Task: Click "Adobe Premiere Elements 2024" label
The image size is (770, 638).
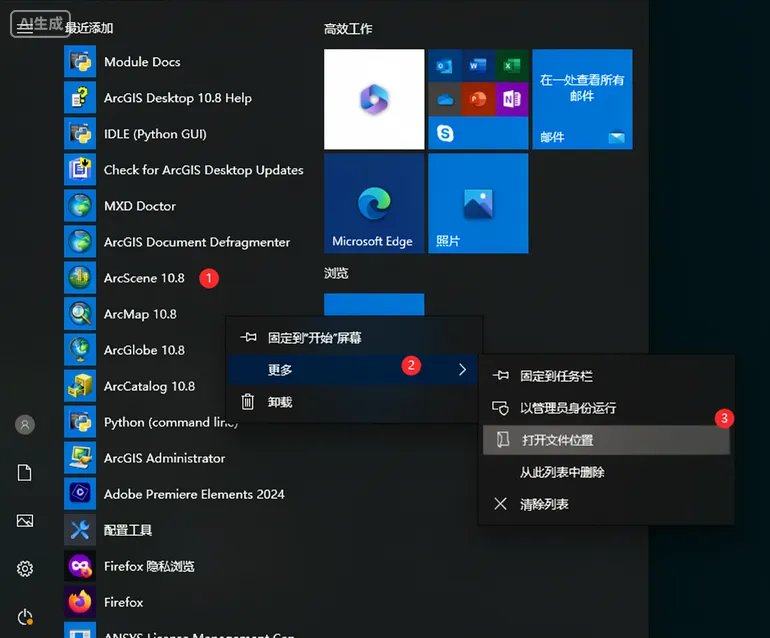Action: pos(194,494)
